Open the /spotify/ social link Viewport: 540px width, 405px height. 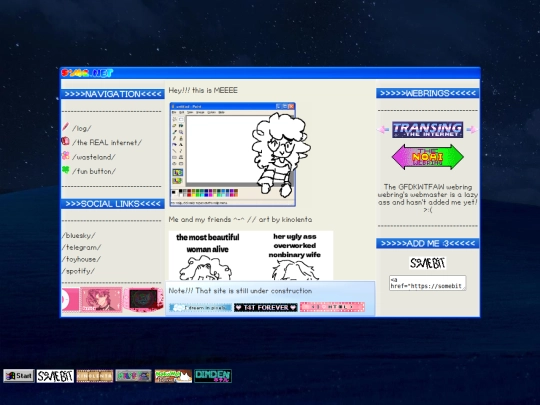79,271
